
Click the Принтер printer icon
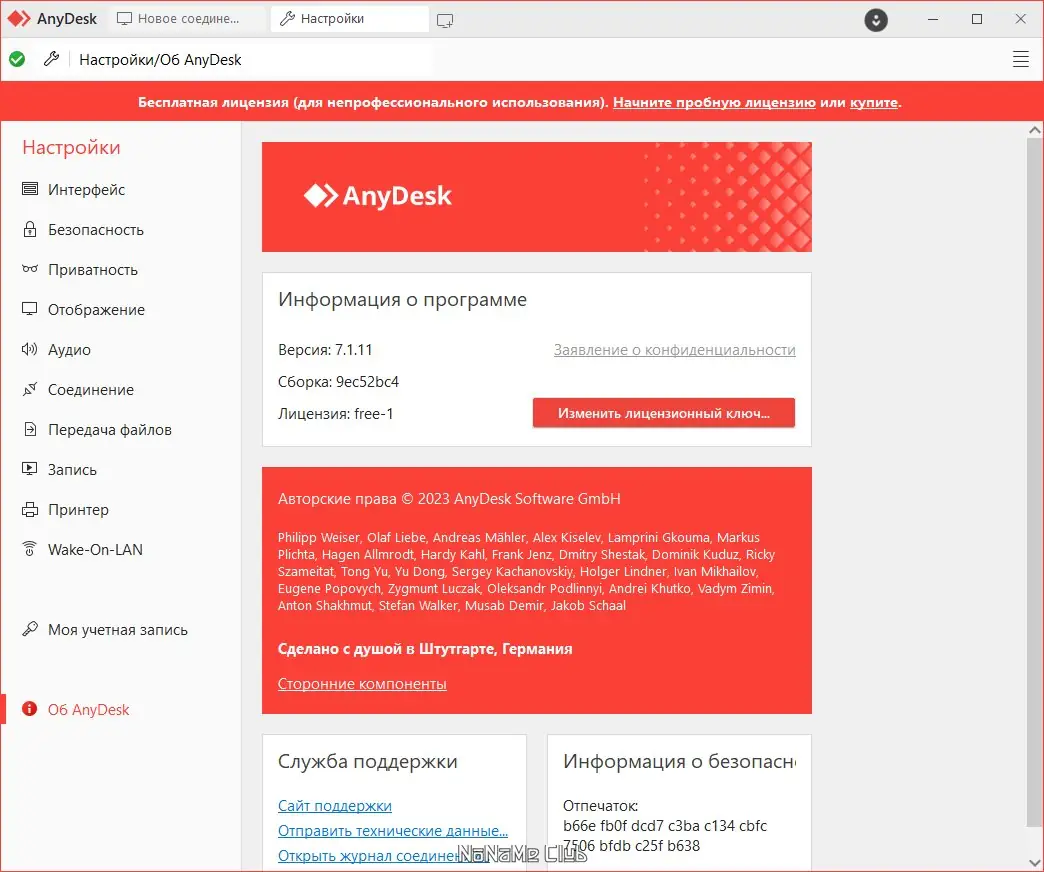point(30,509)
